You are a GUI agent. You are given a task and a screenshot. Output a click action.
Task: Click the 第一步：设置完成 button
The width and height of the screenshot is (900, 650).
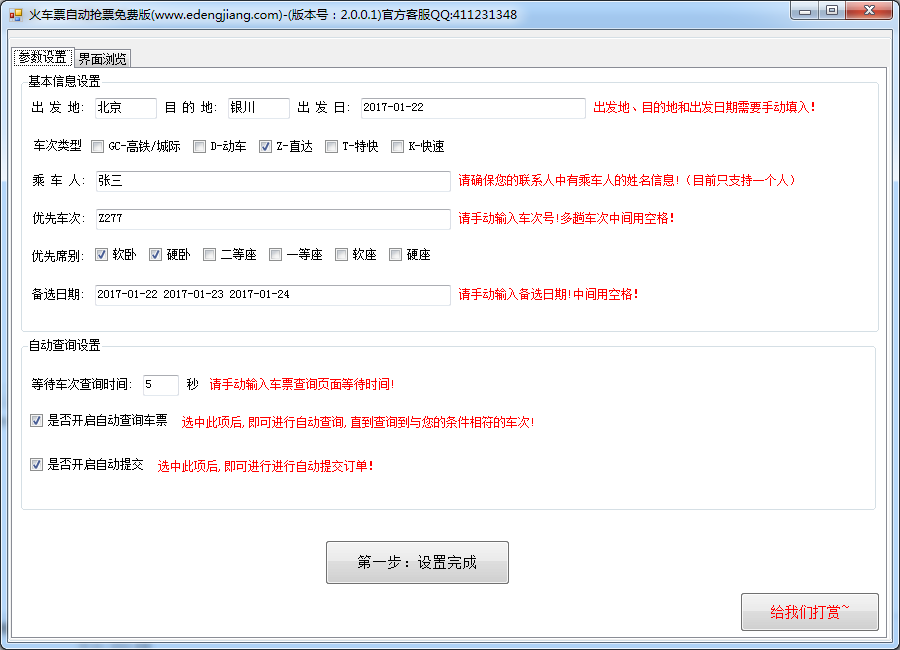417,562
